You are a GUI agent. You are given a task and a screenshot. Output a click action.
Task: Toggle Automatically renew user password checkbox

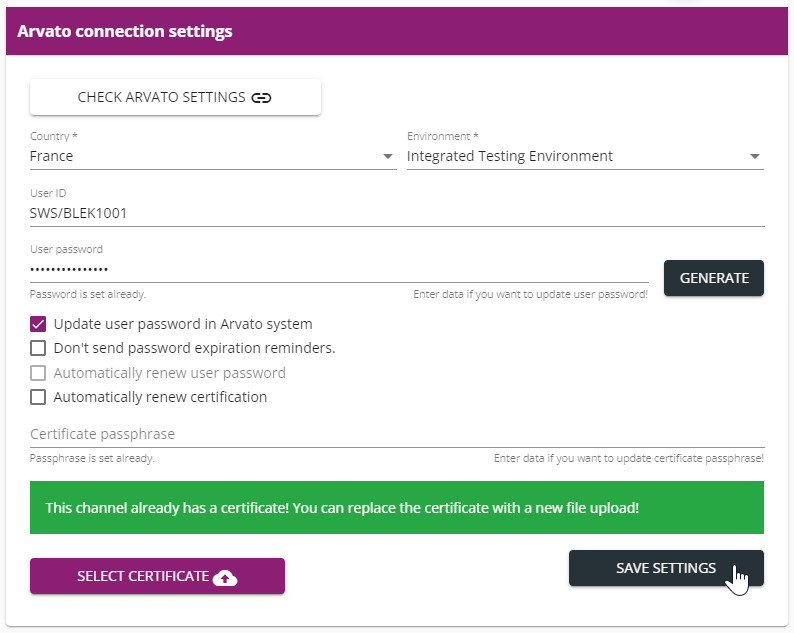coord(38,373)
